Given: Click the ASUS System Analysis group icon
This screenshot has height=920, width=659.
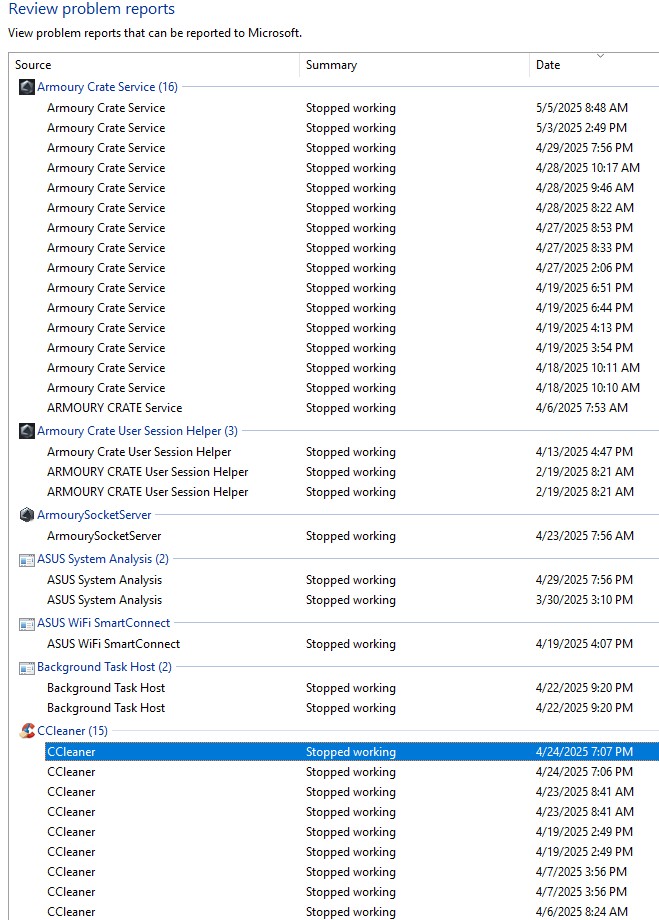Looking at the screenshot, I should [x=26, y=560].
